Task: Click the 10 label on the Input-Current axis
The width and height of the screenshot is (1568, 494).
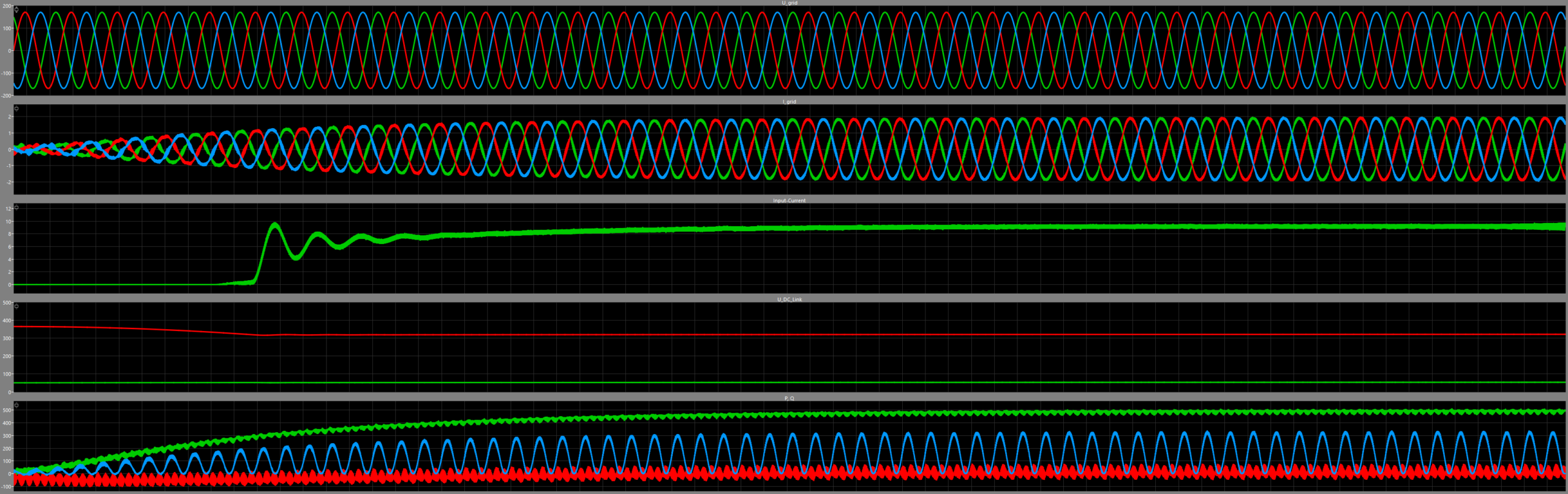Action: pyautogui.click(x=9, y=222)
